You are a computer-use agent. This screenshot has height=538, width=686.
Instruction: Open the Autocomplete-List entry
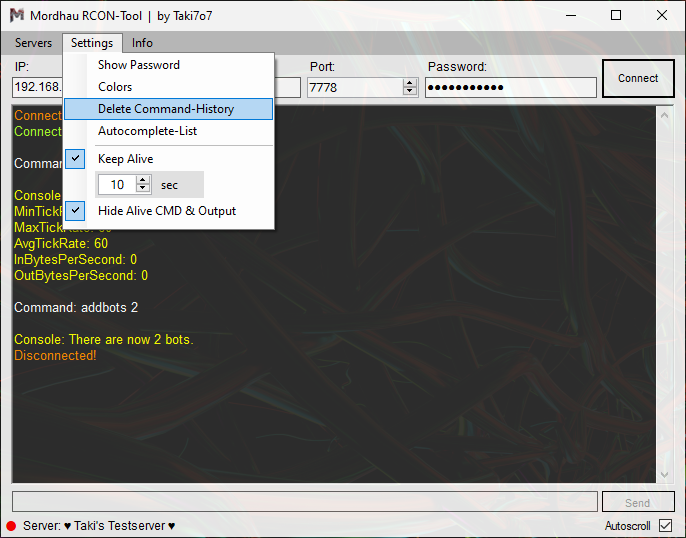coord(168,131)
